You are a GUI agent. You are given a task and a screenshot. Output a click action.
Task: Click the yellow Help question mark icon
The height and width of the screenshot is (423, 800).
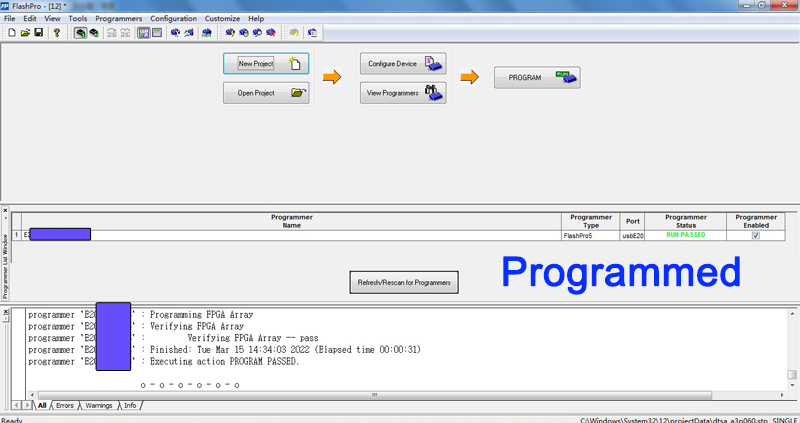pos(57,33)
